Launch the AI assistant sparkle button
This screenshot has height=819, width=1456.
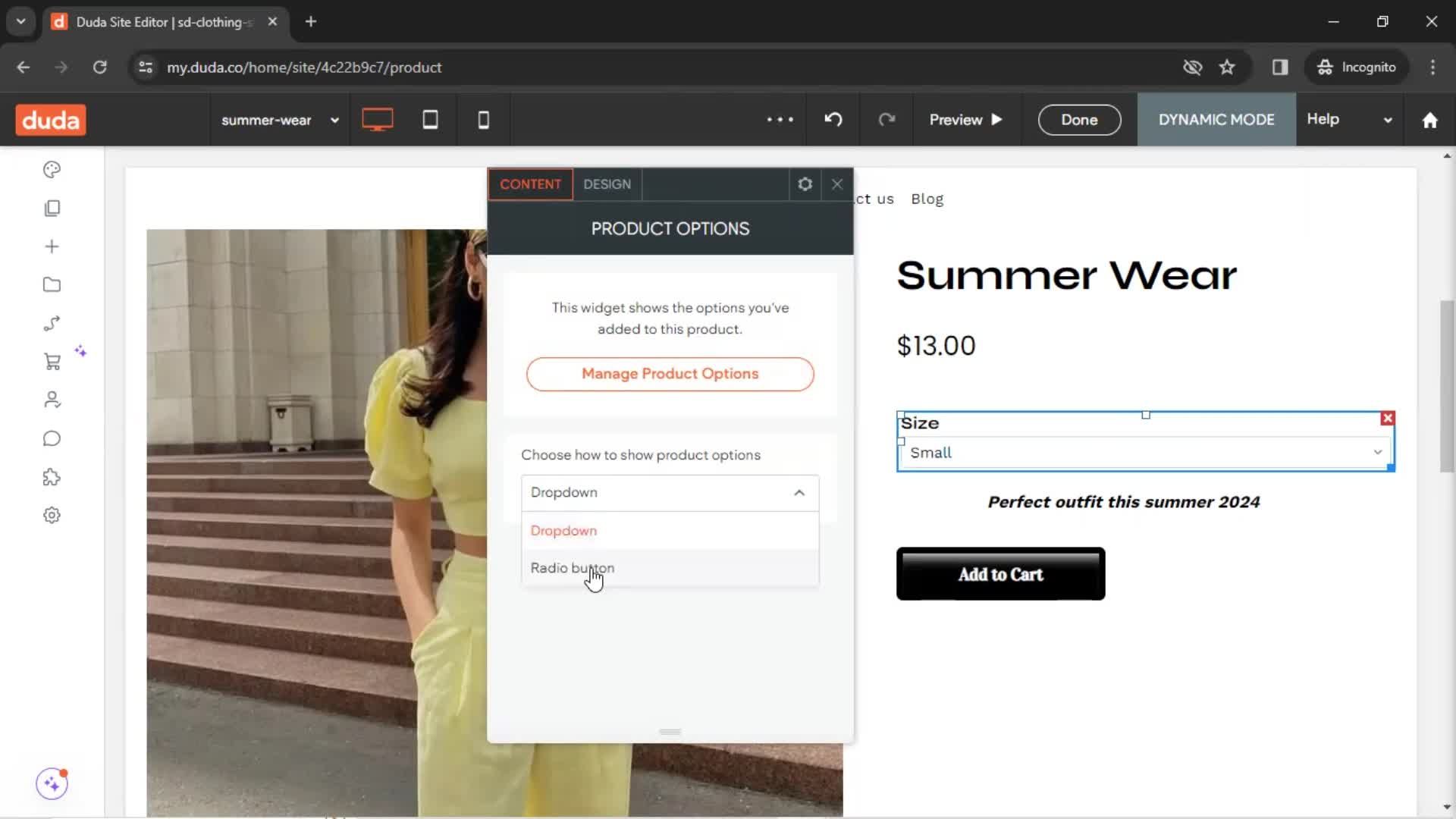[x=52, y=783]
